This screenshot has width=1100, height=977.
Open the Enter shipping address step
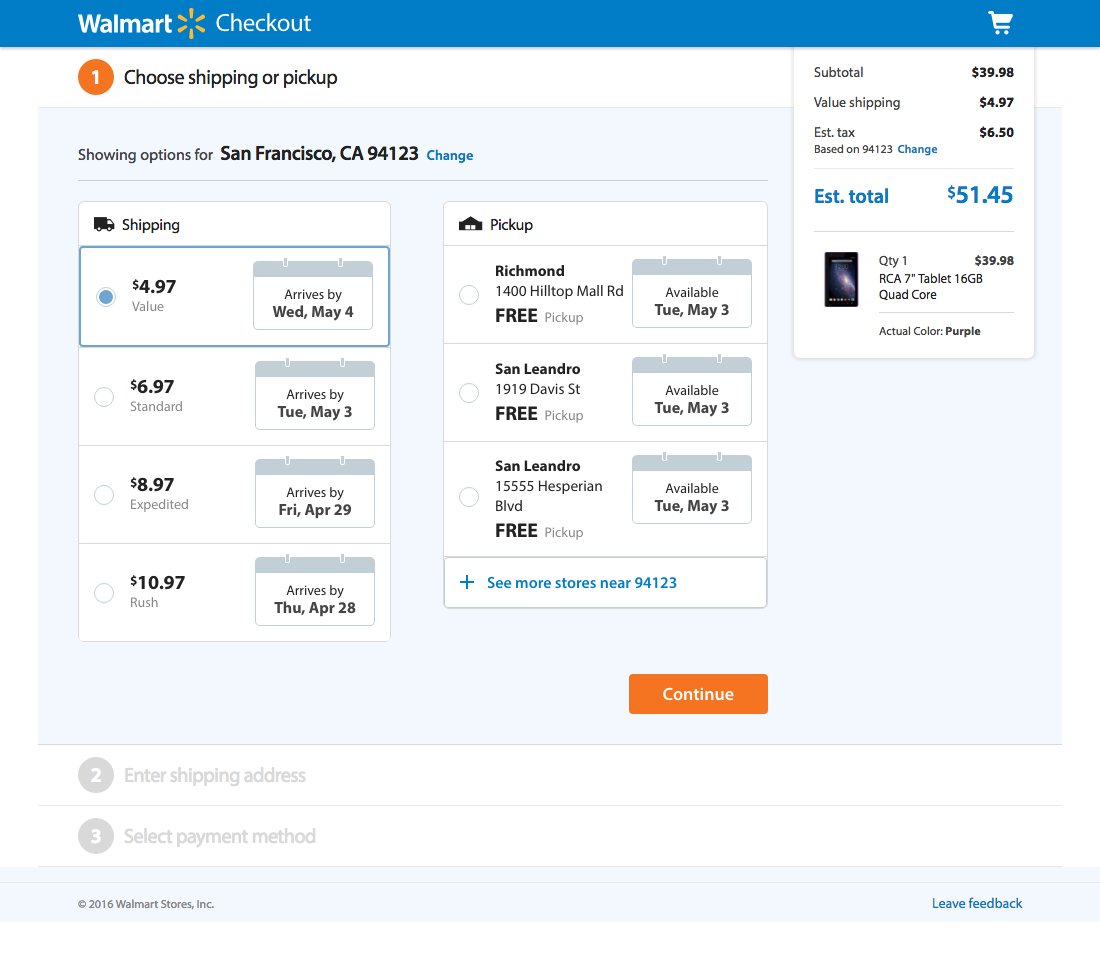(213, 775)
